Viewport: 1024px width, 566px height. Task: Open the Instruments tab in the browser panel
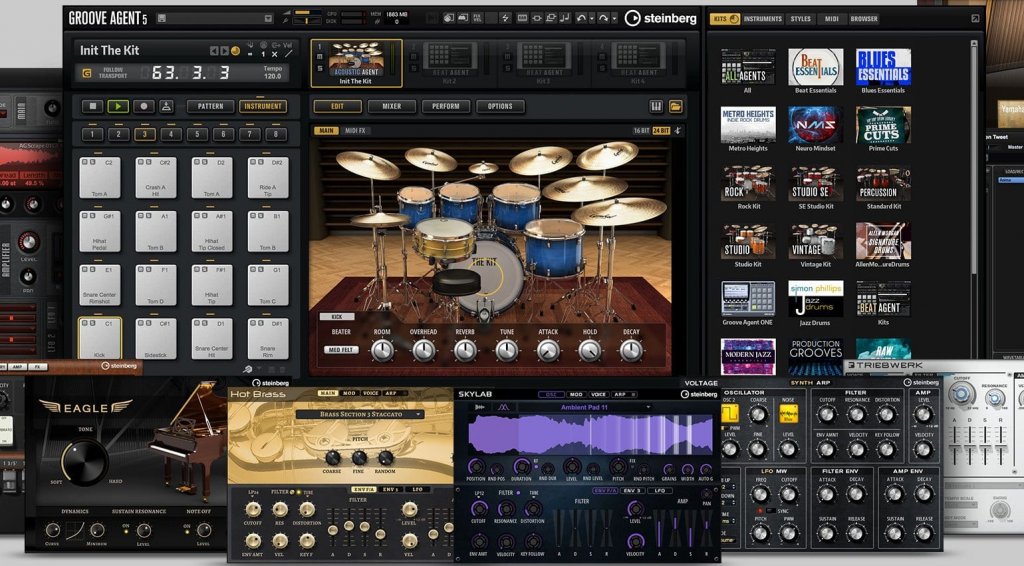click(x=762, y=19)
